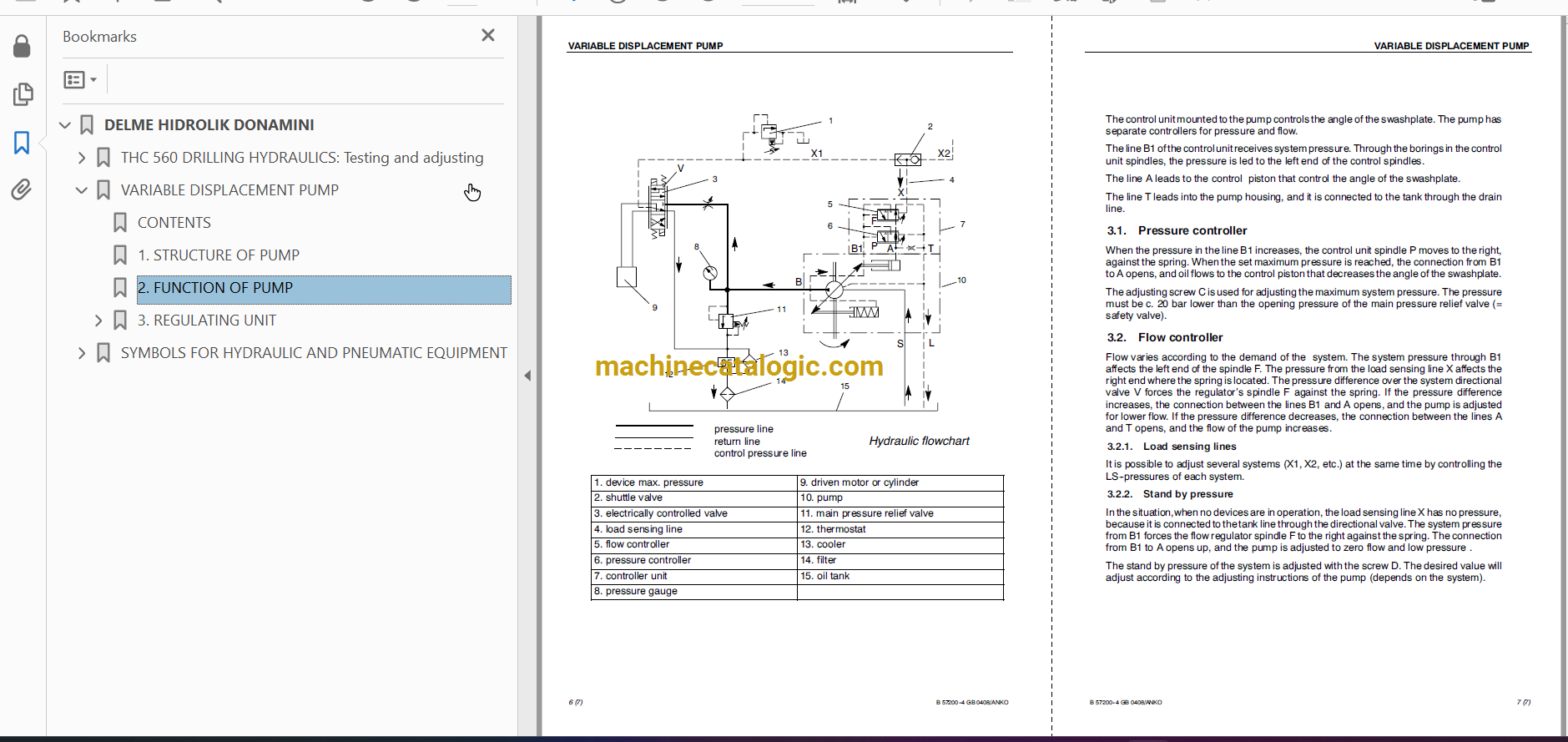Expand SYMBOLS FOR HYDRAULIC AND PNEUMATIC bookmark
This screenshot has height=742, width=1568.
pyautogui.click(x=82, y=353)
